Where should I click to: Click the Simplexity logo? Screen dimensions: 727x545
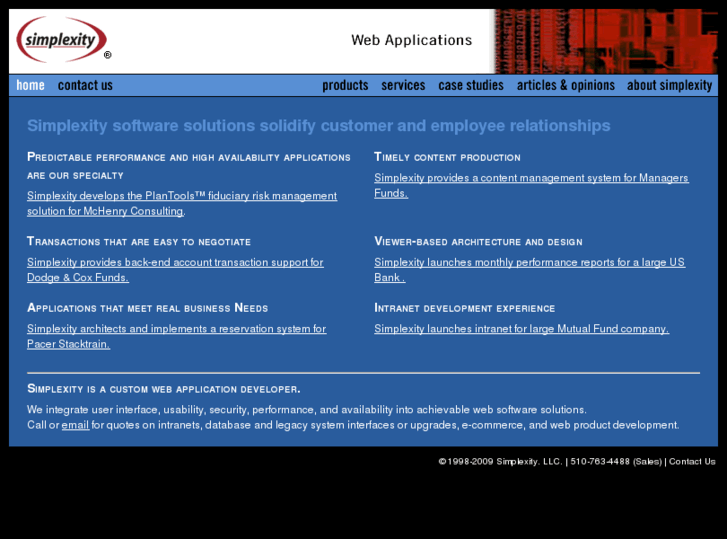click(64, 39)
